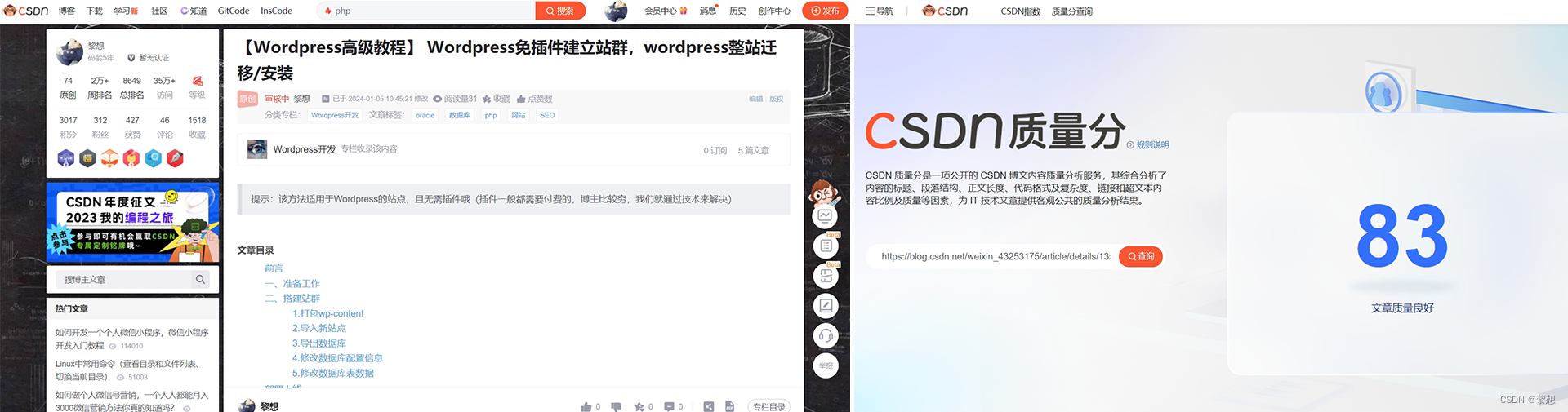Open 历史 history in the top navigation

[x=737, y=11]
